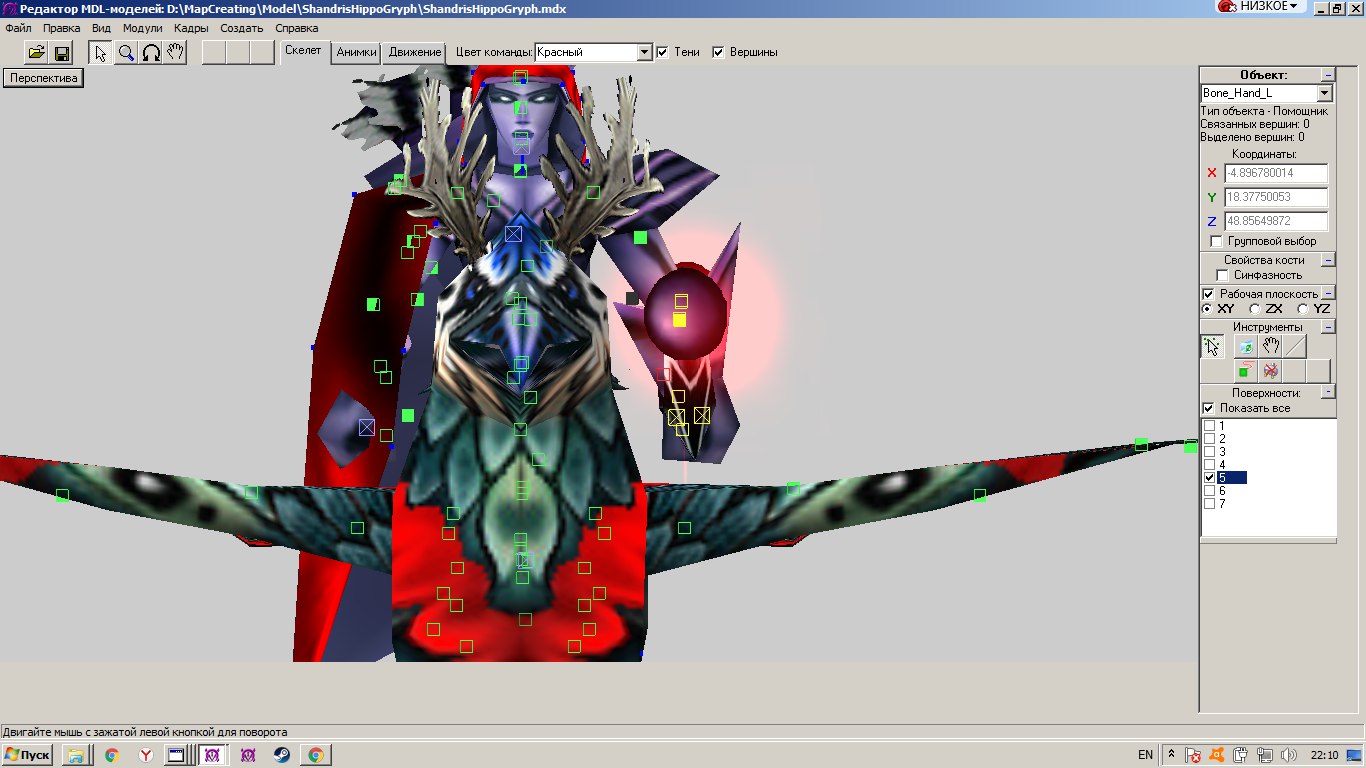Enable the Групповой выбор checkbox
Screen dimensions: 1366x768
[1216, 241]
